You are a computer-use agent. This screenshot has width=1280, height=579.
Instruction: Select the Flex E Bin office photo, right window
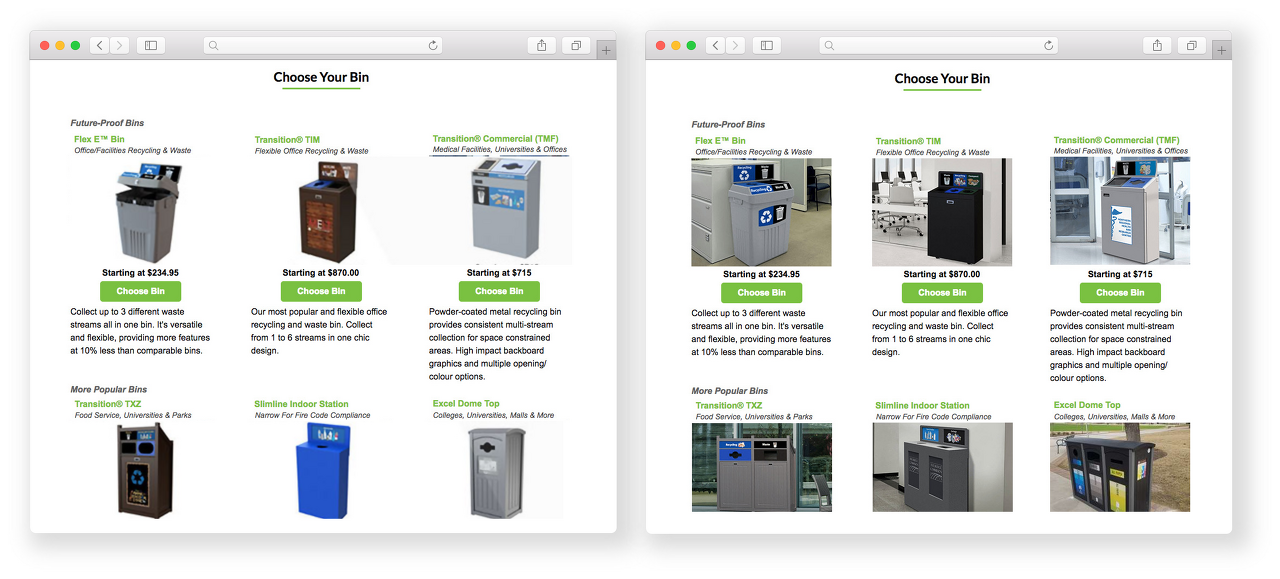tap(761, 212)
